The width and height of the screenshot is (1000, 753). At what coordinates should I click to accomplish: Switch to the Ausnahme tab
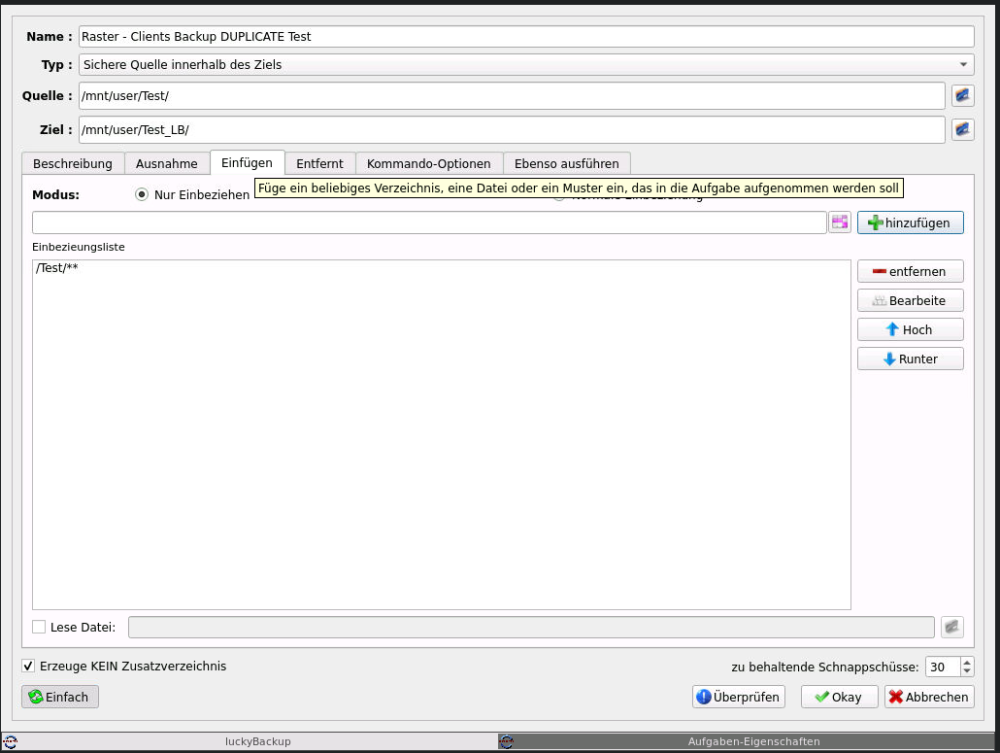pos(166,163)
